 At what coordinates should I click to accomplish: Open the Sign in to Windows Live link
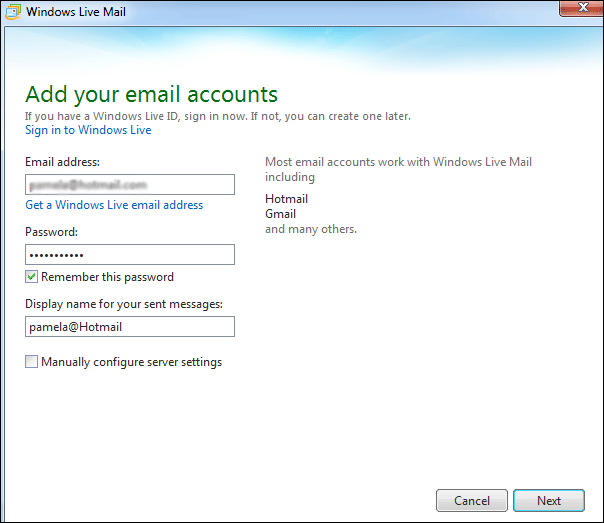coord(88,130)
